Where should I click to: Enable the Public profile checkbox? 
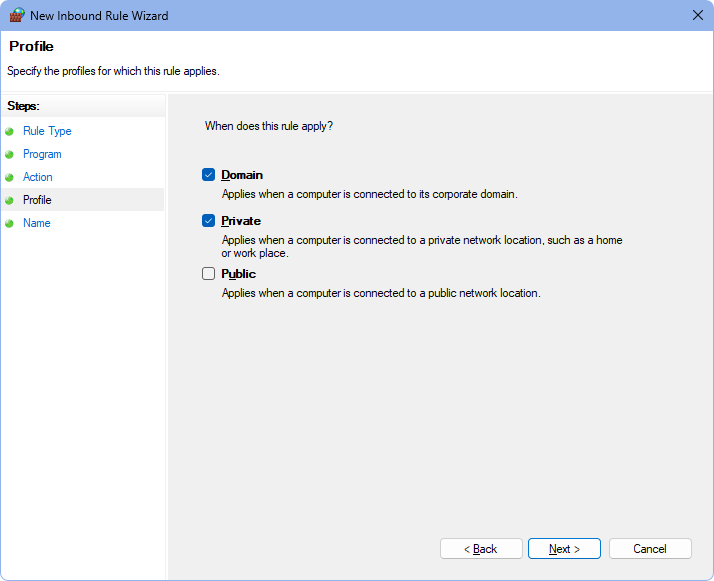[208, 274]
